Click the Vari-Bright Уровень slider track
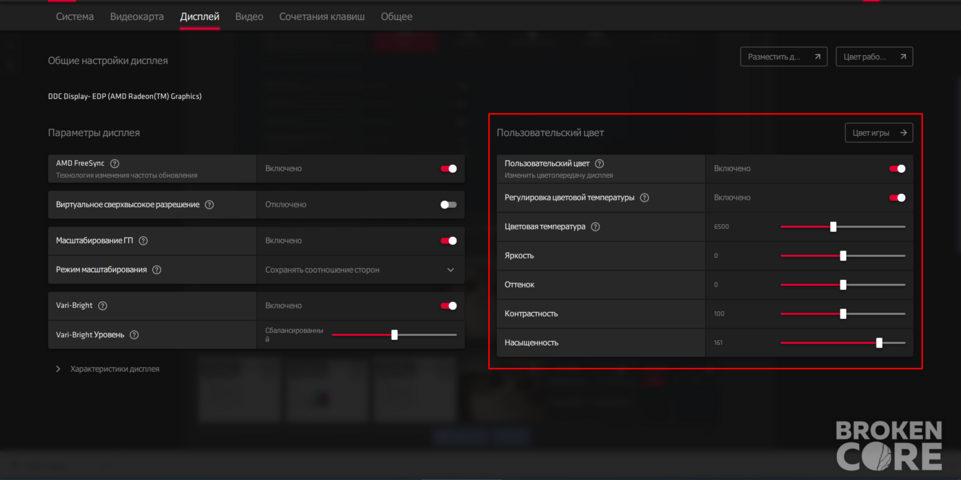This screenshot has width=961, height=480. pyautogui.click(x=394, y=335)
